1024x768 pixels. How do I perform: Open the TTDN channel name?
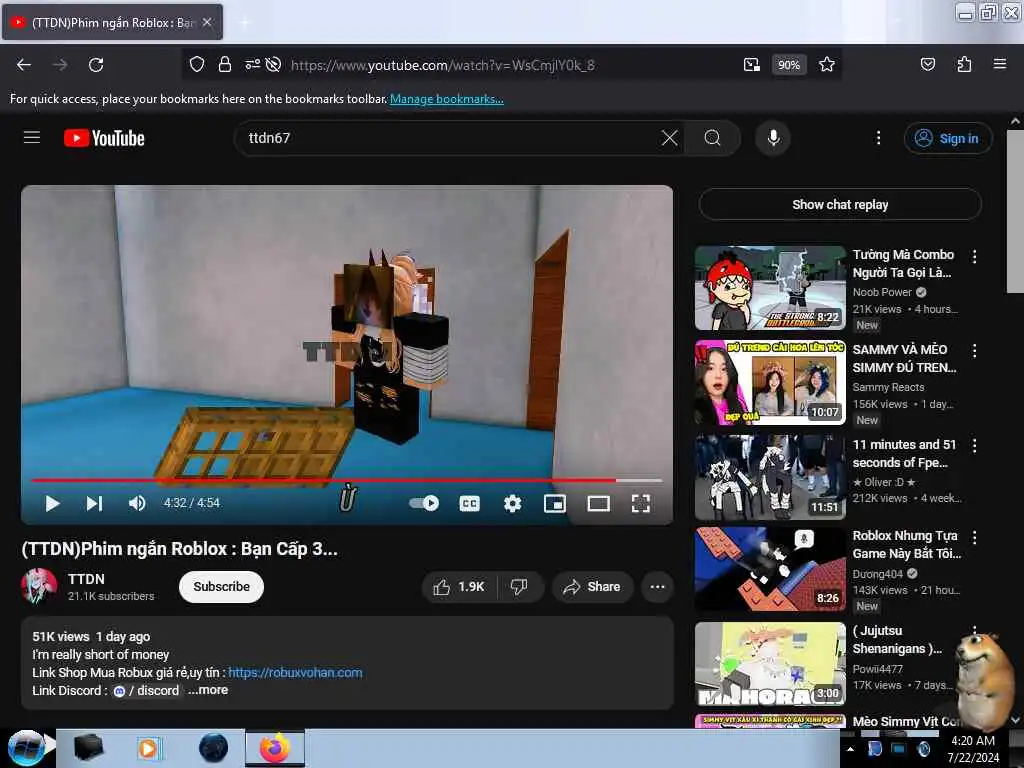pyautogui.click(x=86, y=579)
